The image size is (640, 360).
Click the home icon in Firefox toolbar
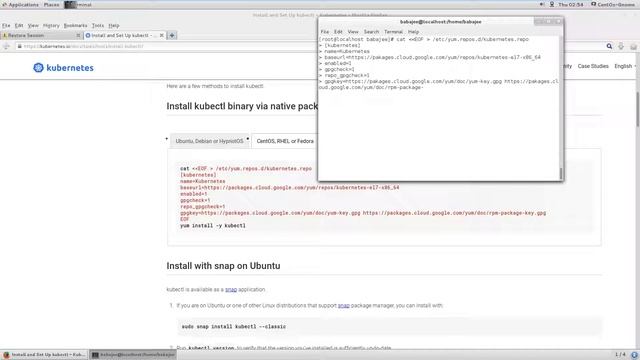click(x=633, y=47)
